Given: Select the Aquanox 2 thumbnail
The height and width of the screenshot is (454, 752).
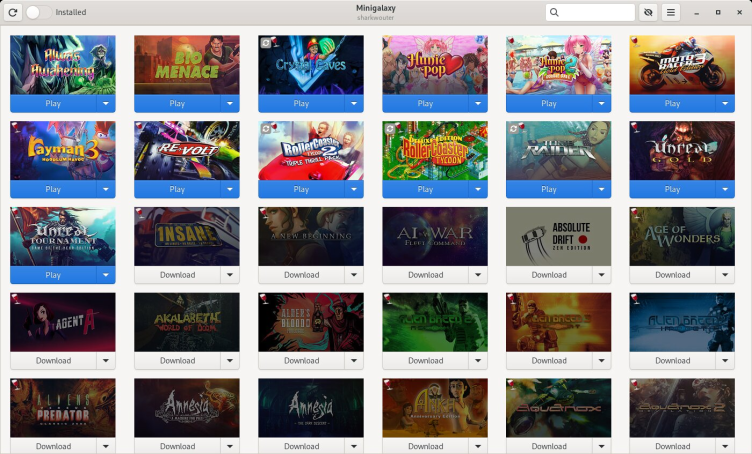Looking at the screenshot, I should tap(682, 408).
